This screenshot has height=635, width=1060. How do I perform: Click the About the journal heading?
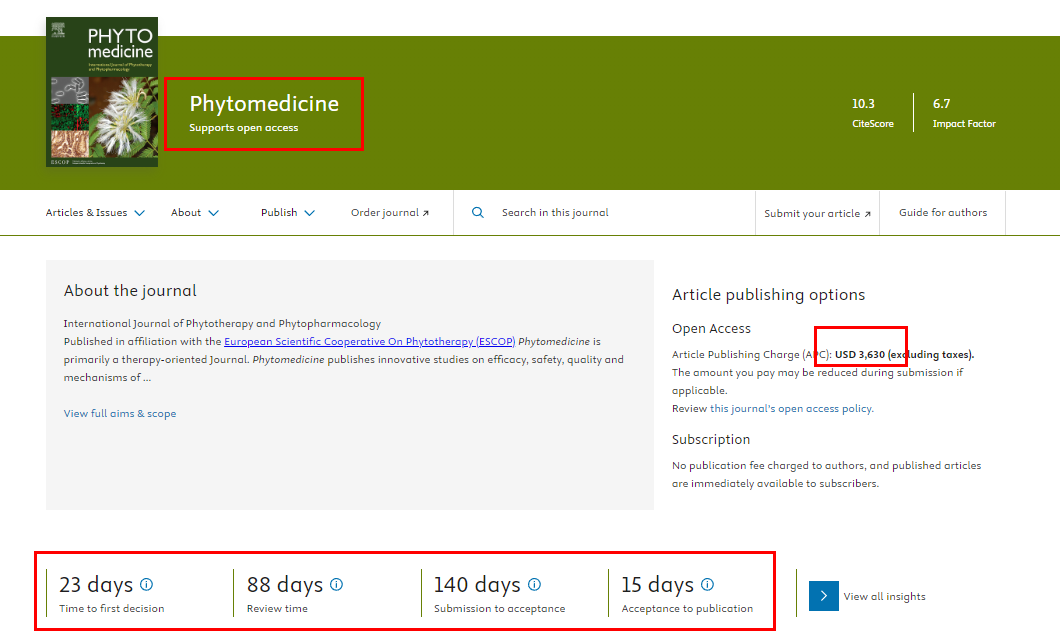coord(130,291)
